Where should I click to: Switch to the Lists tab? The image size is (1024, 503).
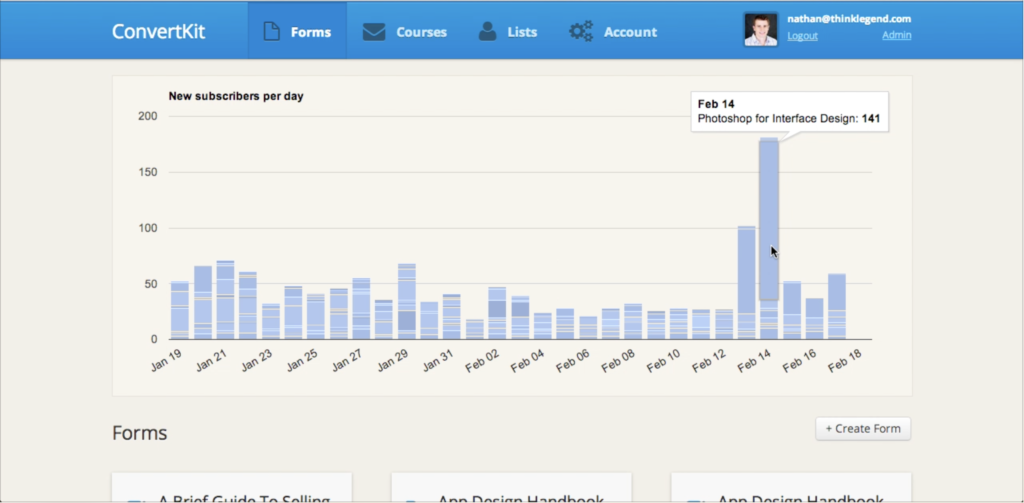point(521,31)
